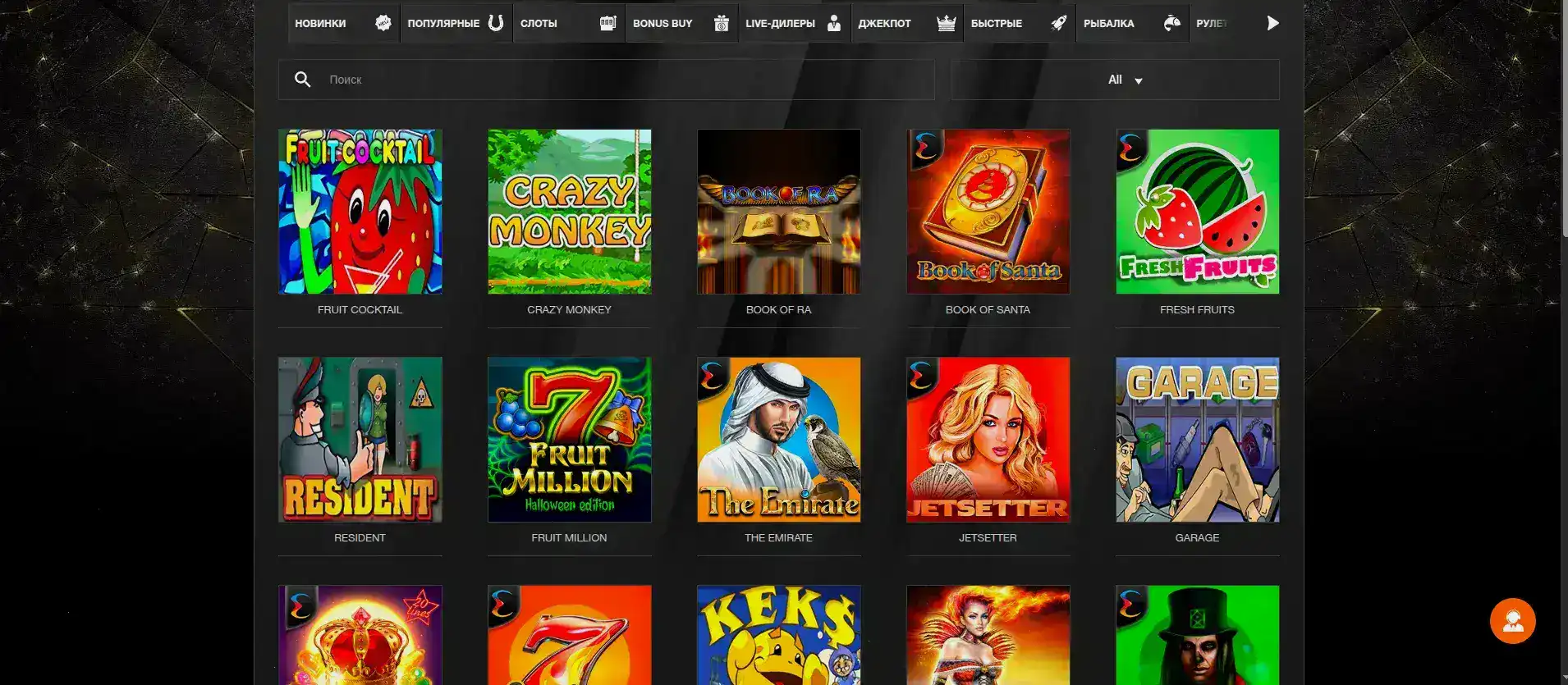Focus the Поиск search field
This screenshot has height=685, width=1568.
coord(624,80)
